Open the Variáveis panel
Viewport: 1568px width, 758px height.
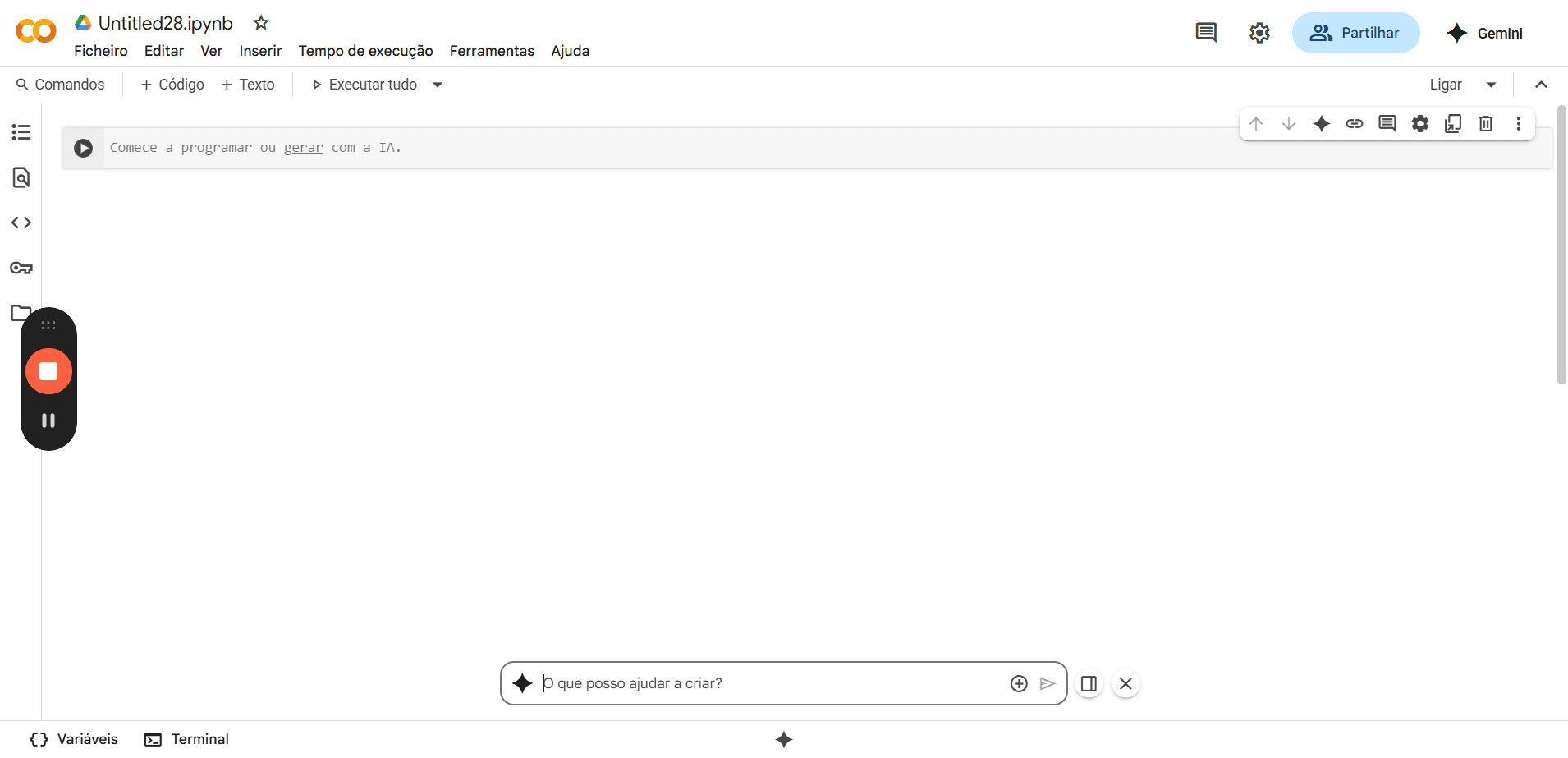click(x=74, y=739)
